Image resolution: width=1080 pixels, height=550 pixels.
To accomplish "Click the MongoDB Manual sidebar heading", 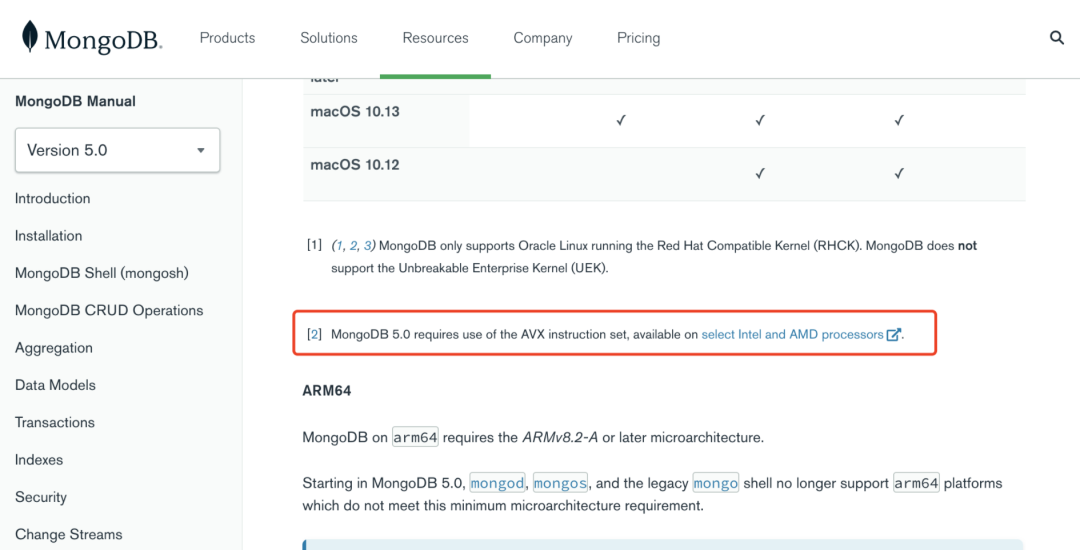I will tap(75, 101).
